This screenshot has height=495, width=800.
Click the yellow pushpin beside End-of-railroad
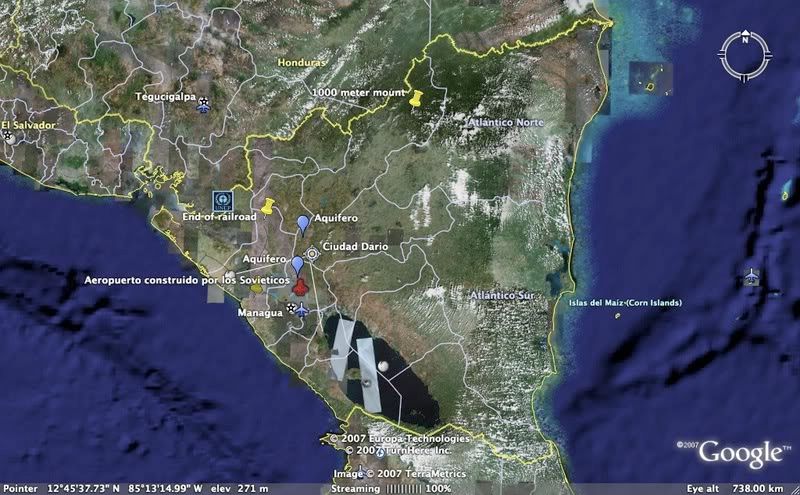tap(267, 205)
